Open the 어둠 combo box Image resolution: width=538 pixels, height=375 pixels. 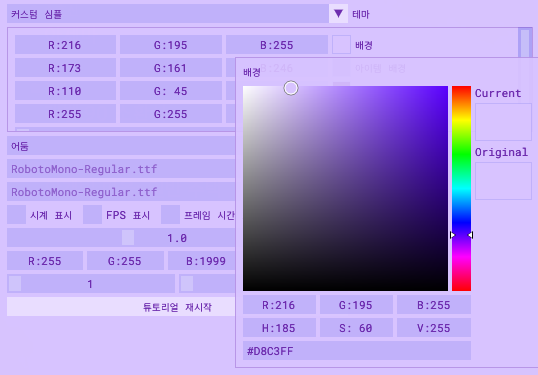pos(121,145)
